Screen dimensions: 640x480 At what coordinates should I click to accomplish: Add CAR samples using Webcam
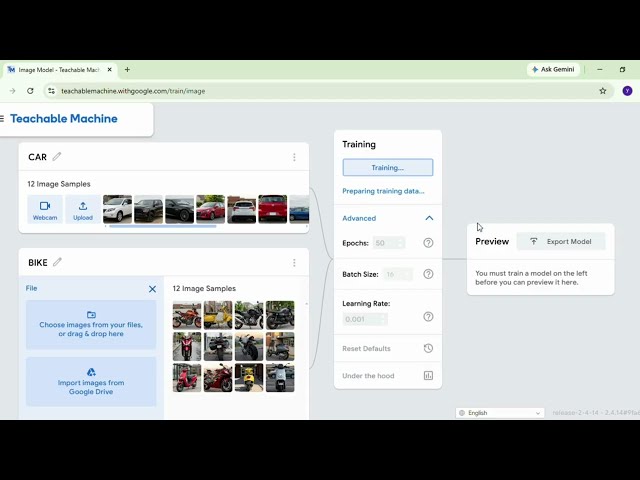click(45, 209)
